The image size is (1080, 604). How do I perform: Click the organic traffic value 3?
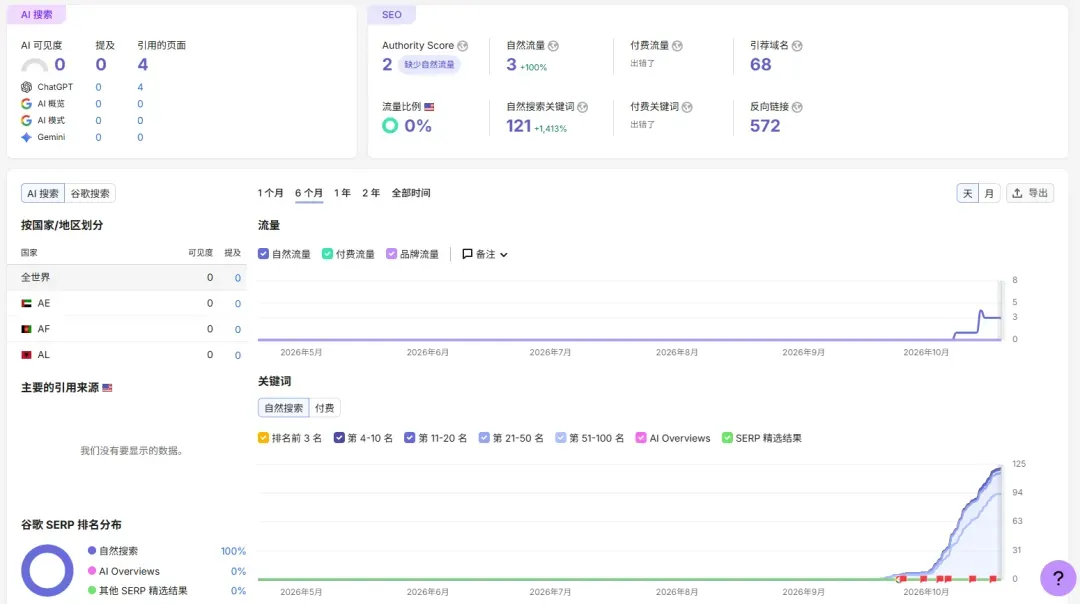[x=511, y=65]
